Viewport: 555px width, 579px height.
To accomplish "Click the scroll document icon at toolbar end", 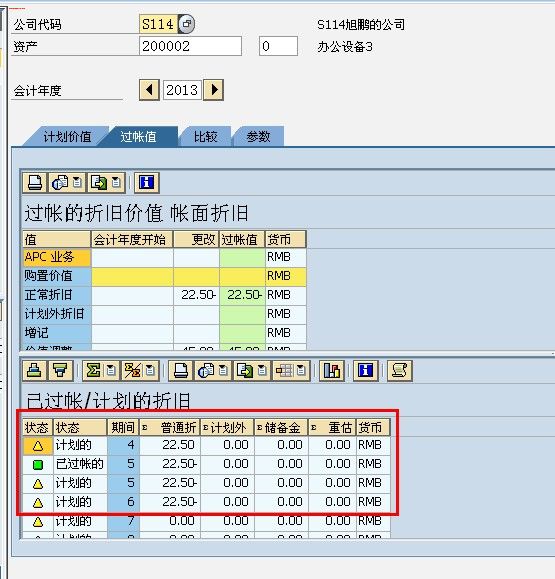I will pos(400,370).
